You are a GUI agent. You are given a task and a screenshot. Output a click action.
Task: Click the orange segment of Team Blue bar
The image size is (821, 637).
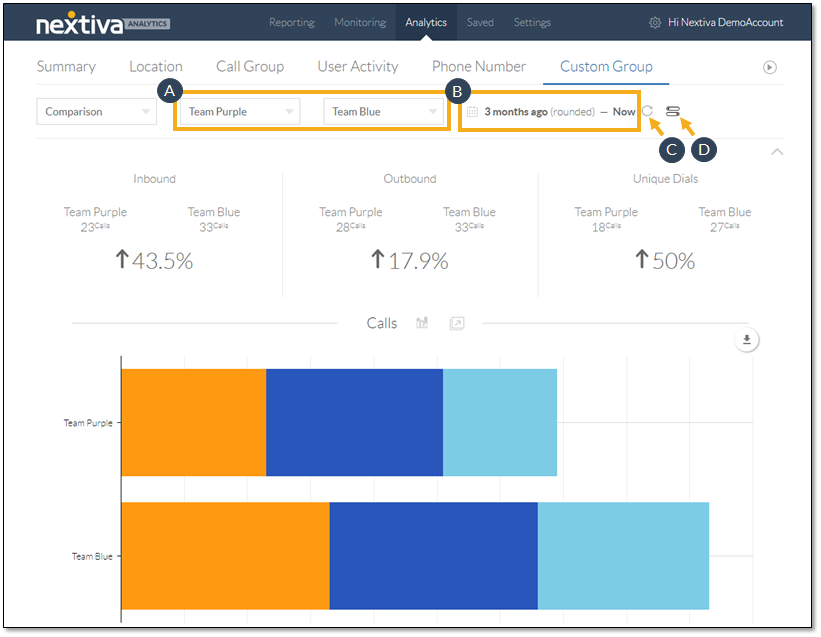click(x=226, y=556)
